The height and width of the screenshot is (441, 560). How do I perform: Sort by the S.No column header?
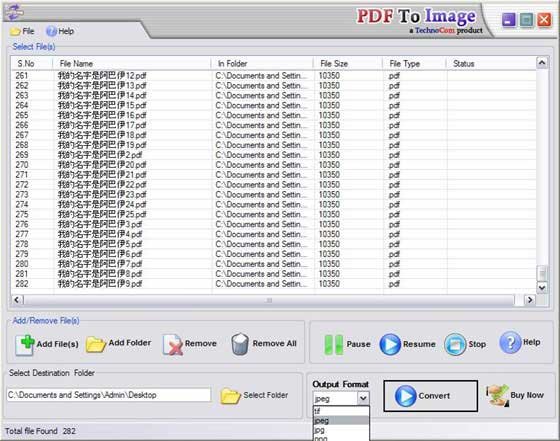point(31,64)
